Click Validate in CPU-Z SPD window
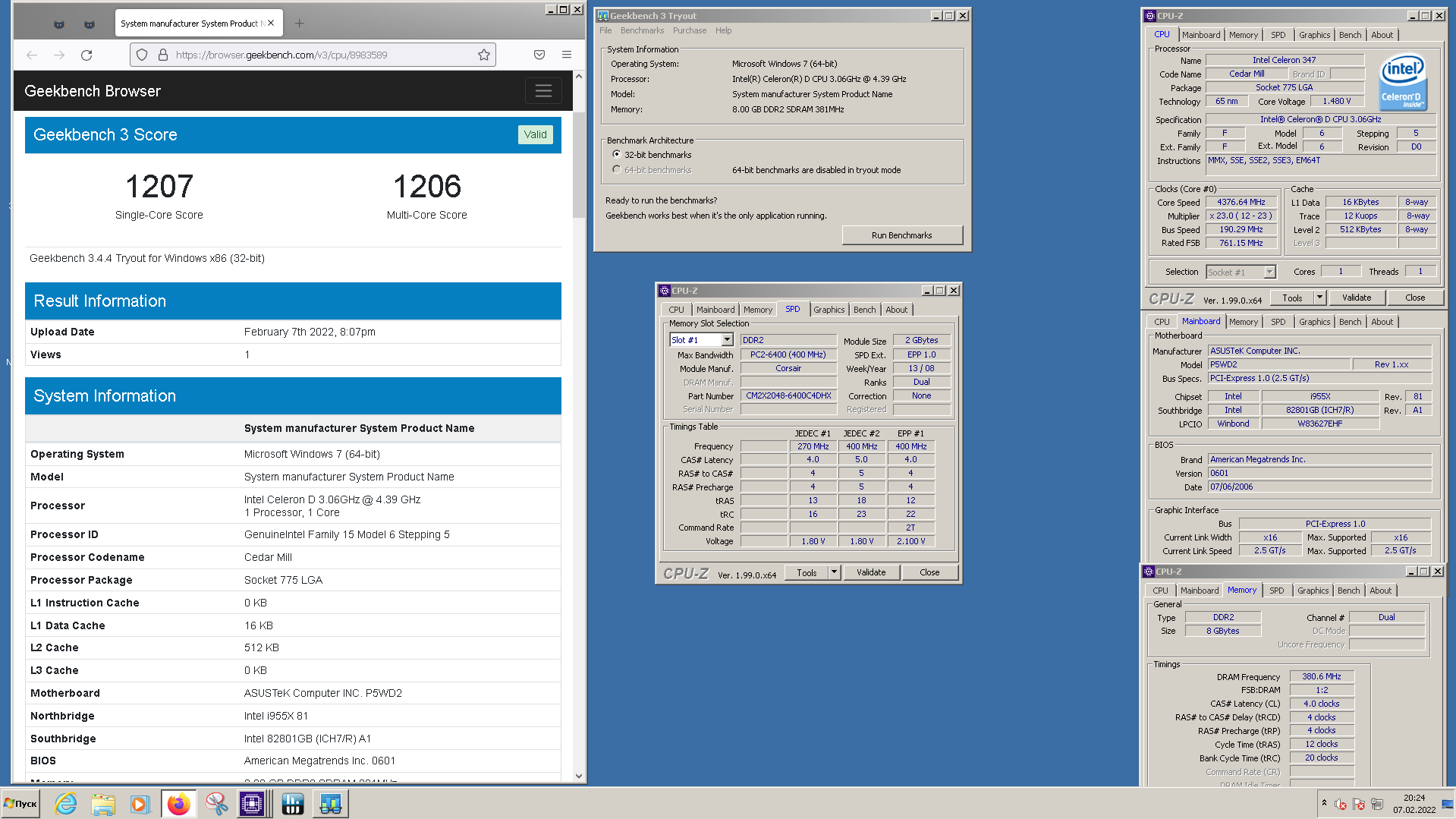 (870, 572)
